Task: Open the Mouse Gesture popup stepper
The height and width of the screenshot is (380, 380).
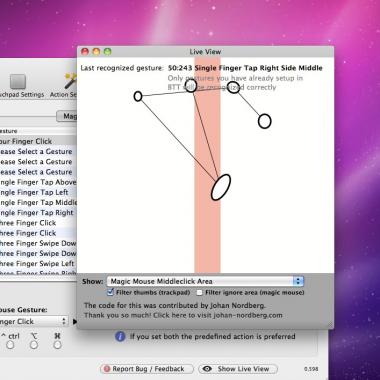Action: point(64,322)
